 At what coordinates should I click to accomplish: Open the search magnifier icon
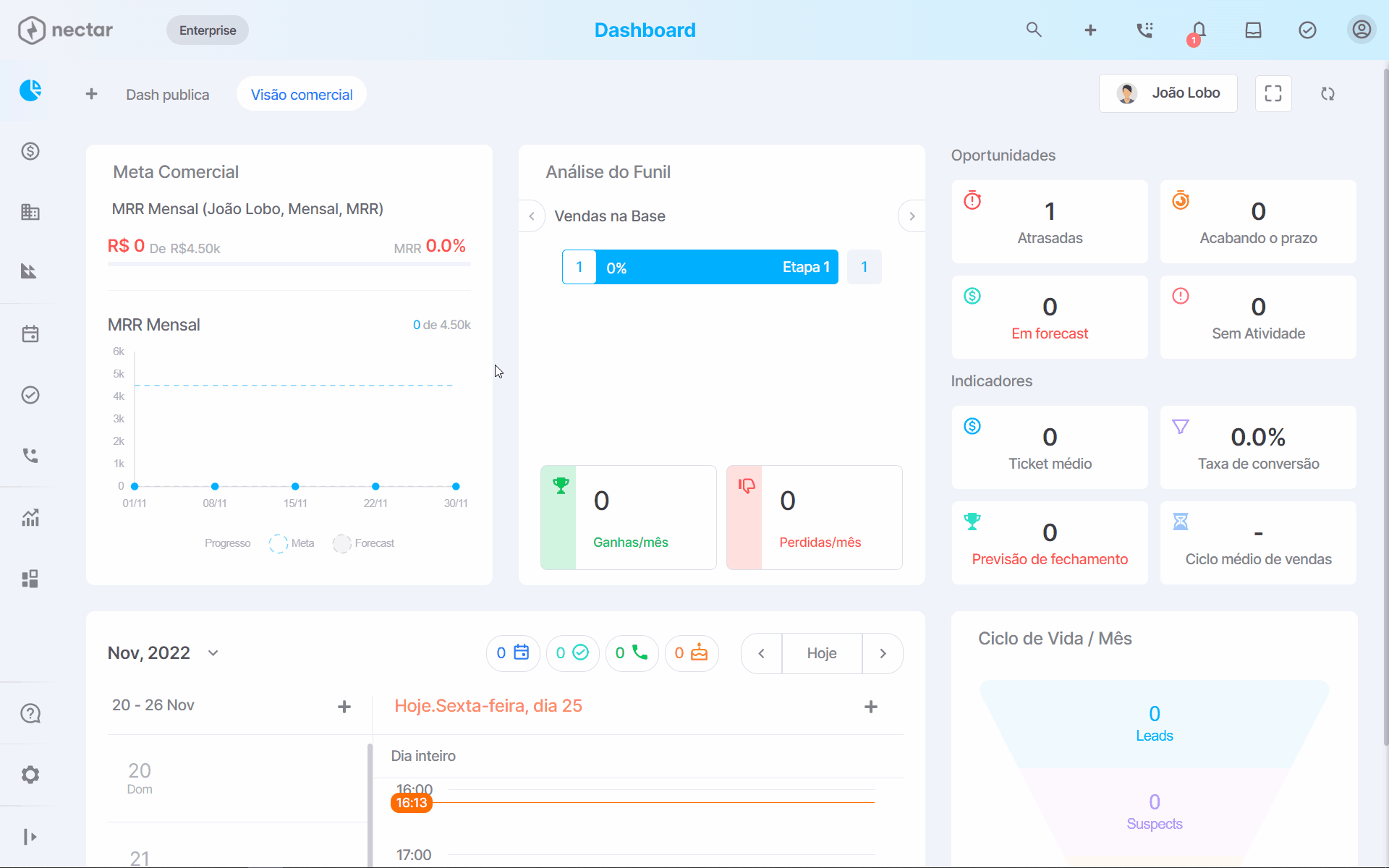[x=1034, y=30]
